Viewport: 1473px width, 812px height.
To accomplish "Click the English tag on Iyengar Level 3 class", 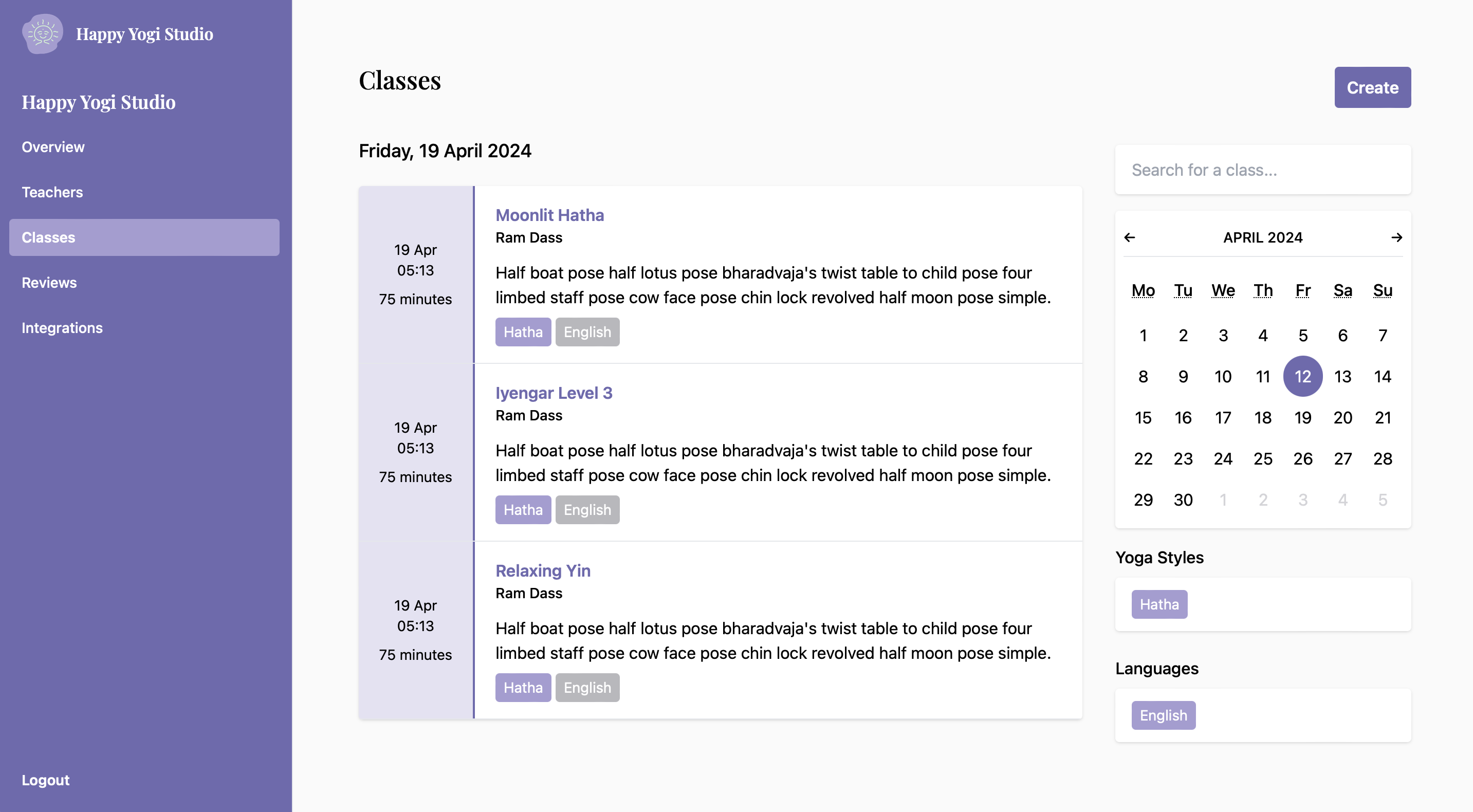I will [587, 510].
